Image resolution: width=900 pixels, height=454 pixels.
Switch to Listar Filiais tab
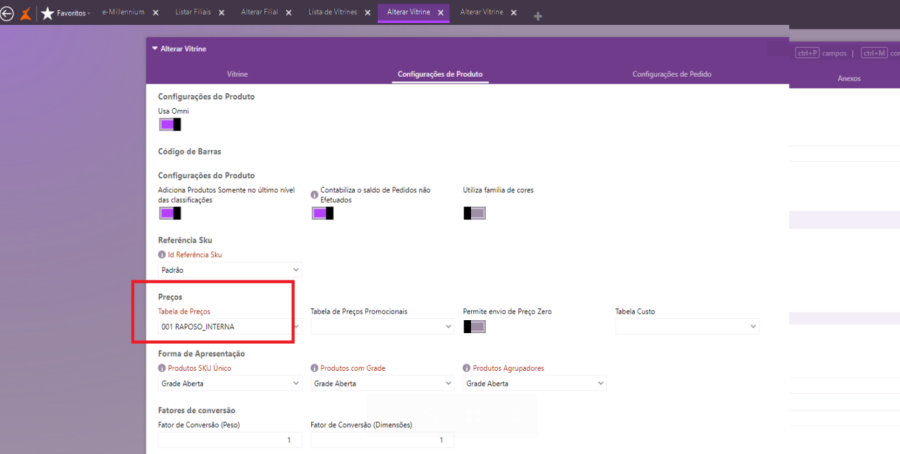coord(192,12)
